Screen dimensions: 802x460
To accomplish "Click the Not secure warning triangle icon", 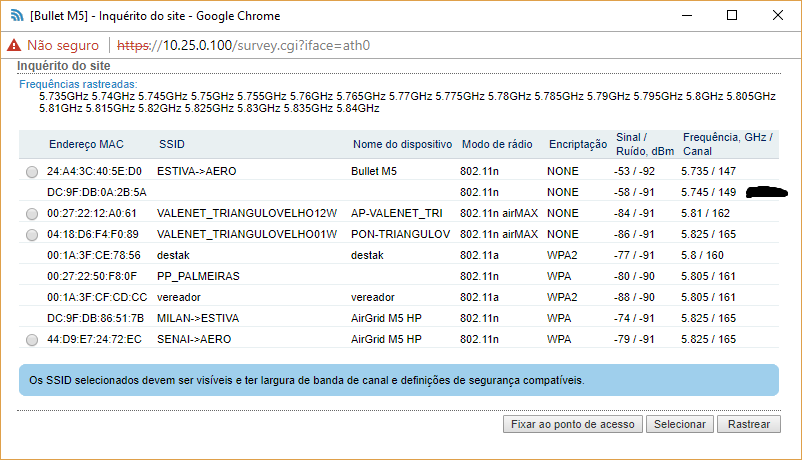I will 14,45.
